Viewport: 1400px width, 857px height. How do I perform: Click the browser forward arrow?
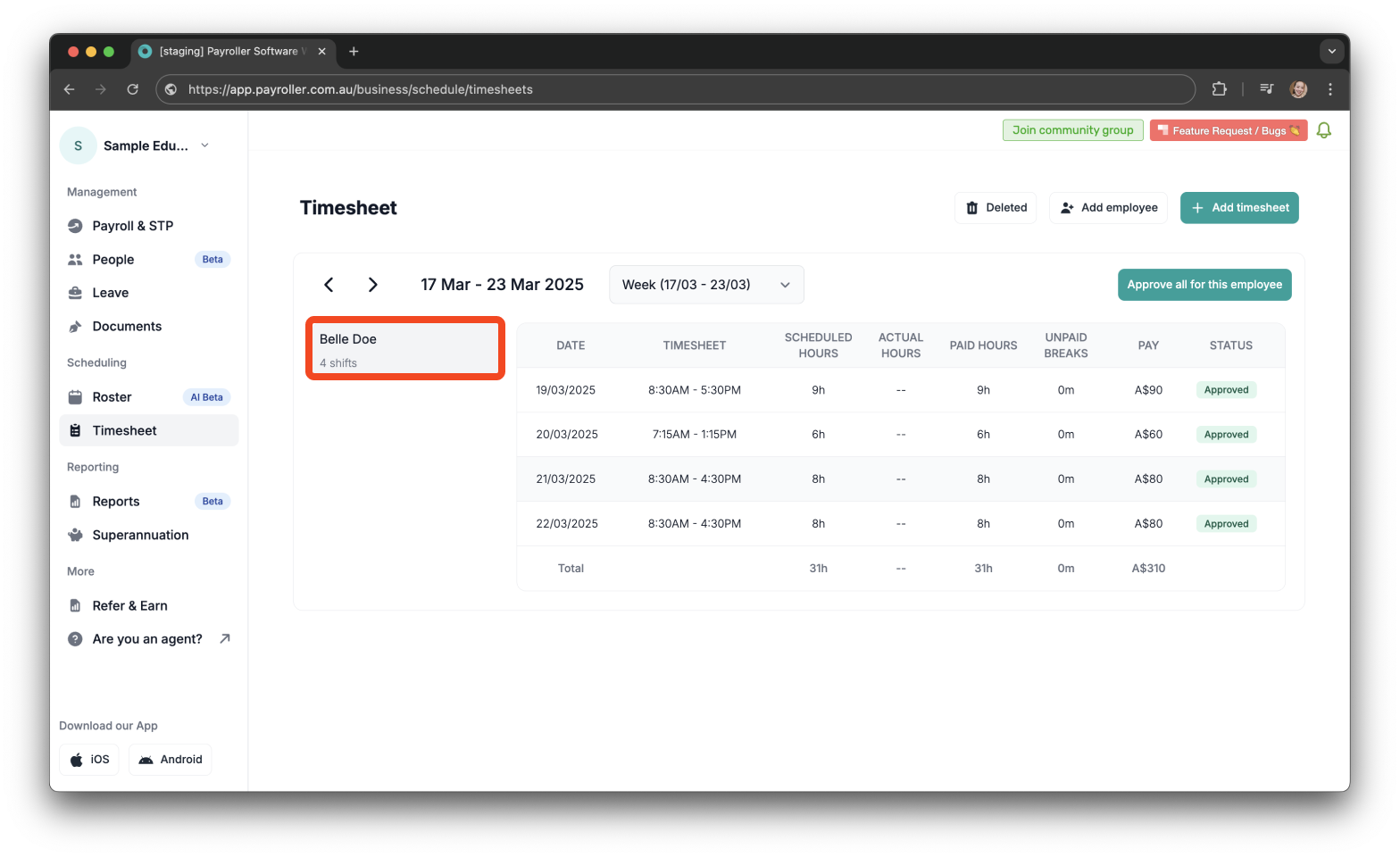(x=101, y=89)
